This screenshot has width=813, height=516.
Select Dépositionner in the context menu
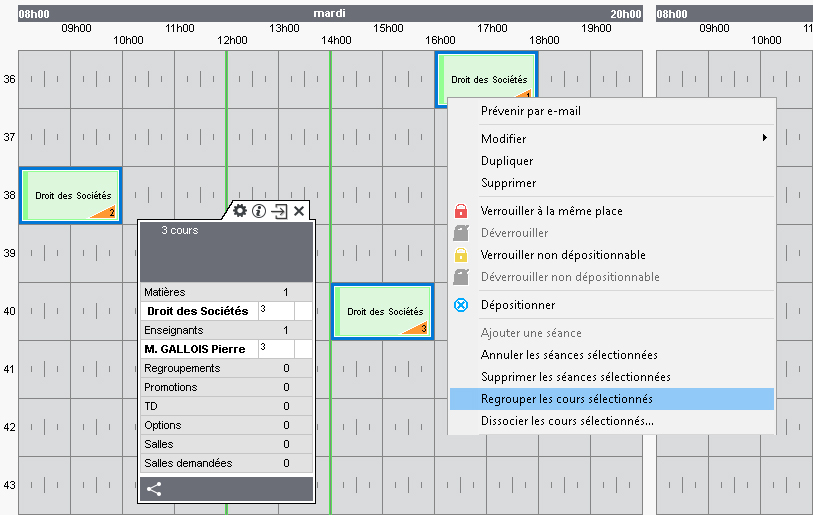coord(612,305)
